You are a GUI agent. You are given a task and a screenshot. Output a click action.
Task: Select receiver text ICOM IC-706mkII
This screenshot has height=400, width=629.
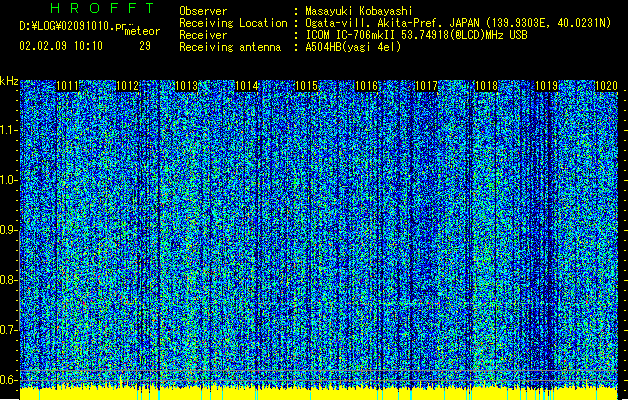[350, 35]
